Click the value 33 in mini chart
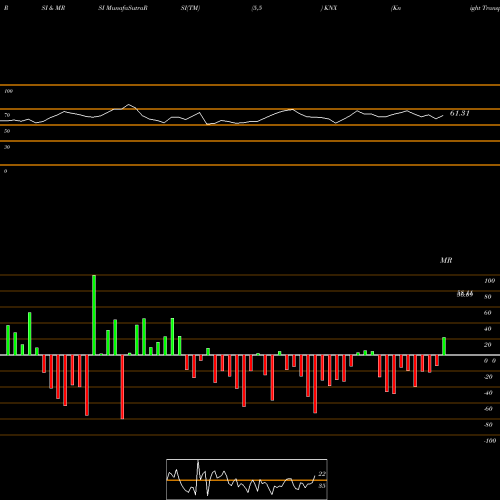 322,486
